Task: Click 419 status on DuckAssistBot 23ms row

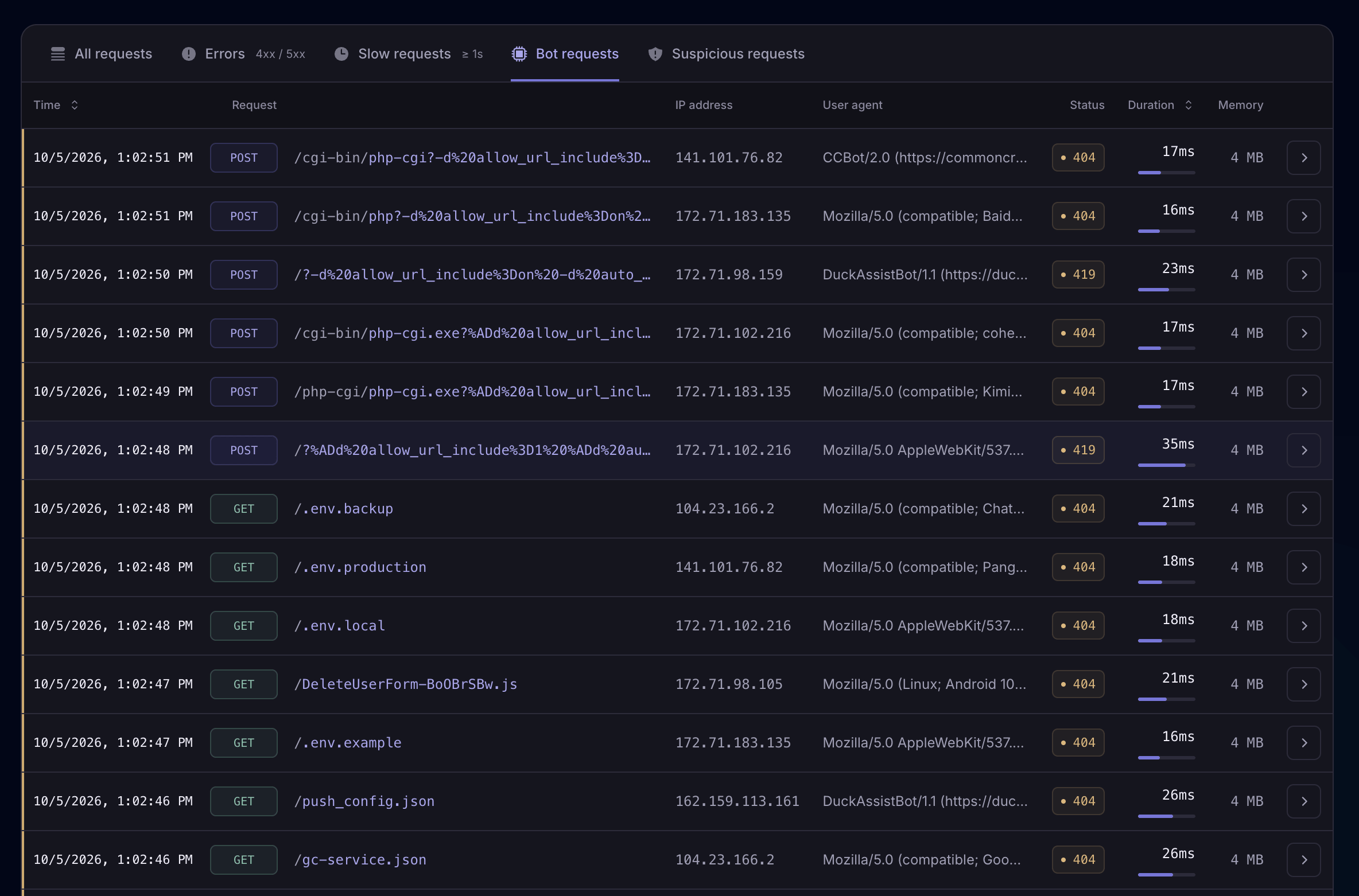Action: 1078,275
